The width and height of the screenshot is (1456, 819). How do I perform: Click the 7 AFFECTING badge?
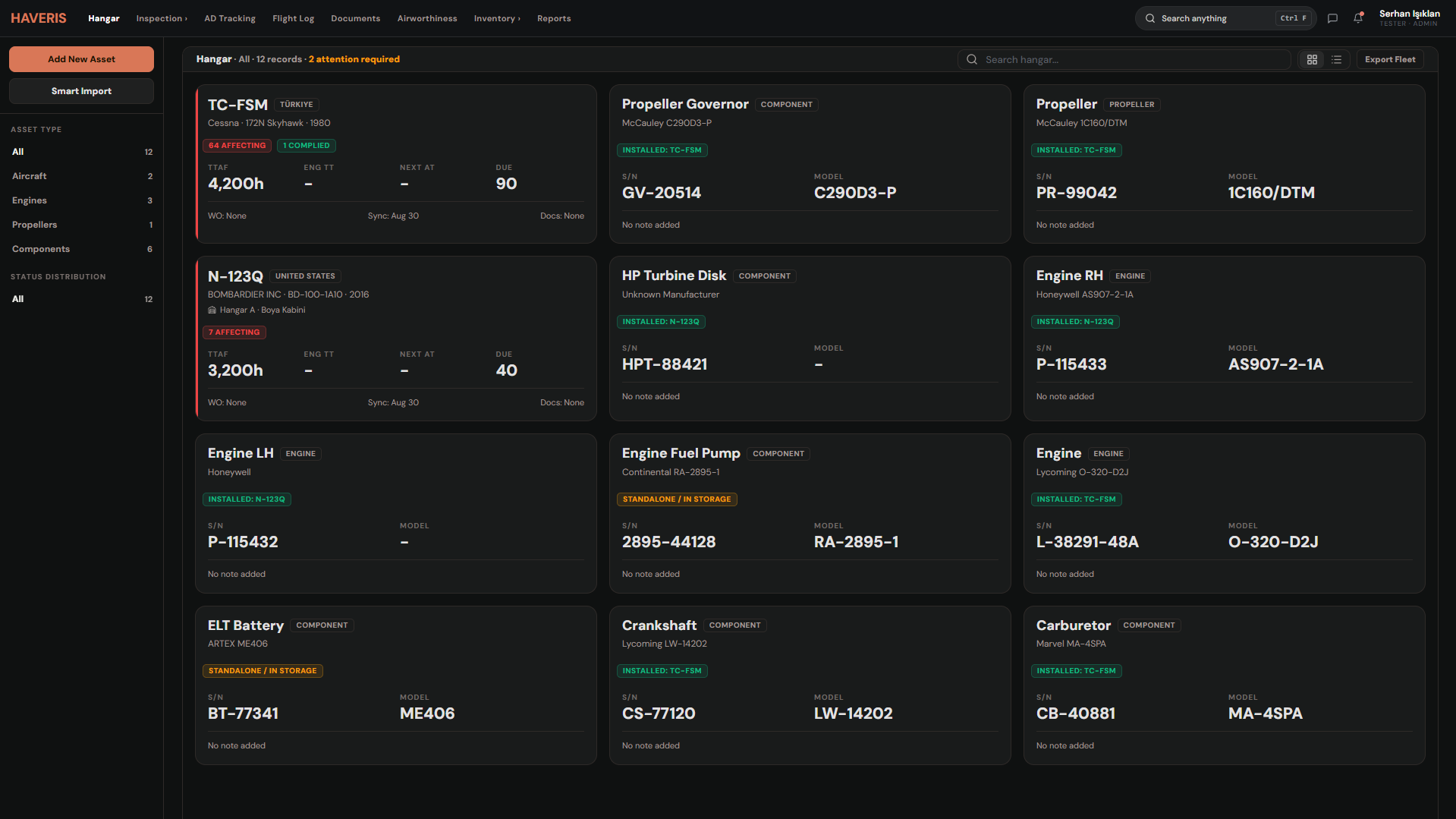pos(234,332)
